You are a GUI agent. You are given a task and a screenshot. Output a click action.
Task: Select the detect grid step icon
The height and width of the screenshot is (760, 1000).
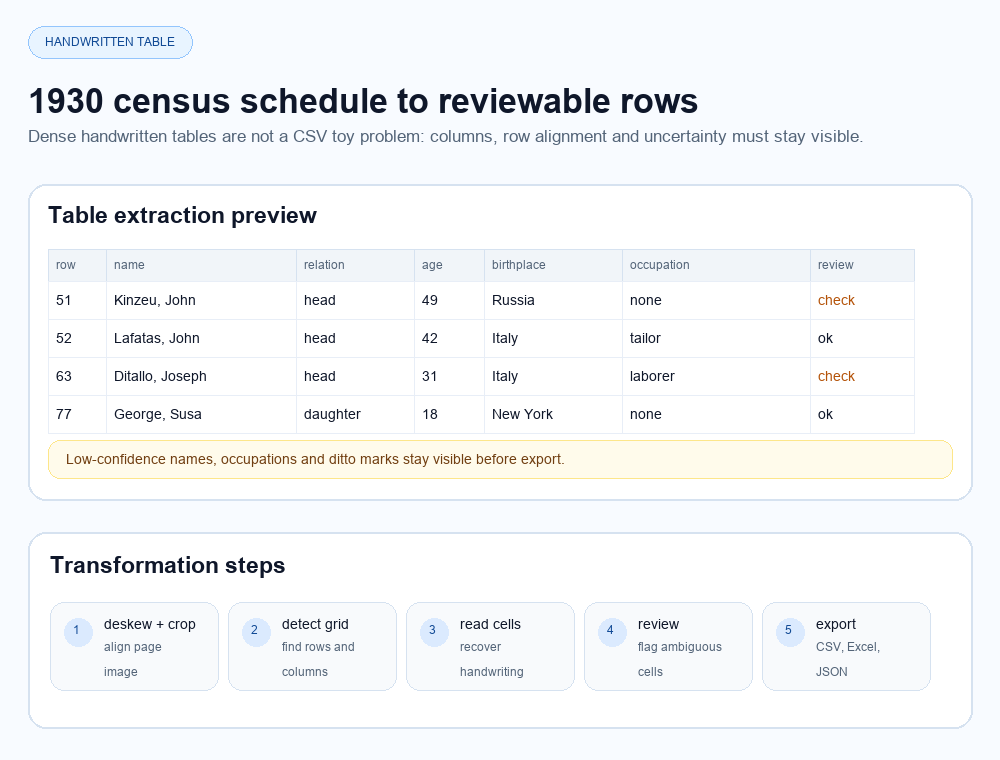254,631
